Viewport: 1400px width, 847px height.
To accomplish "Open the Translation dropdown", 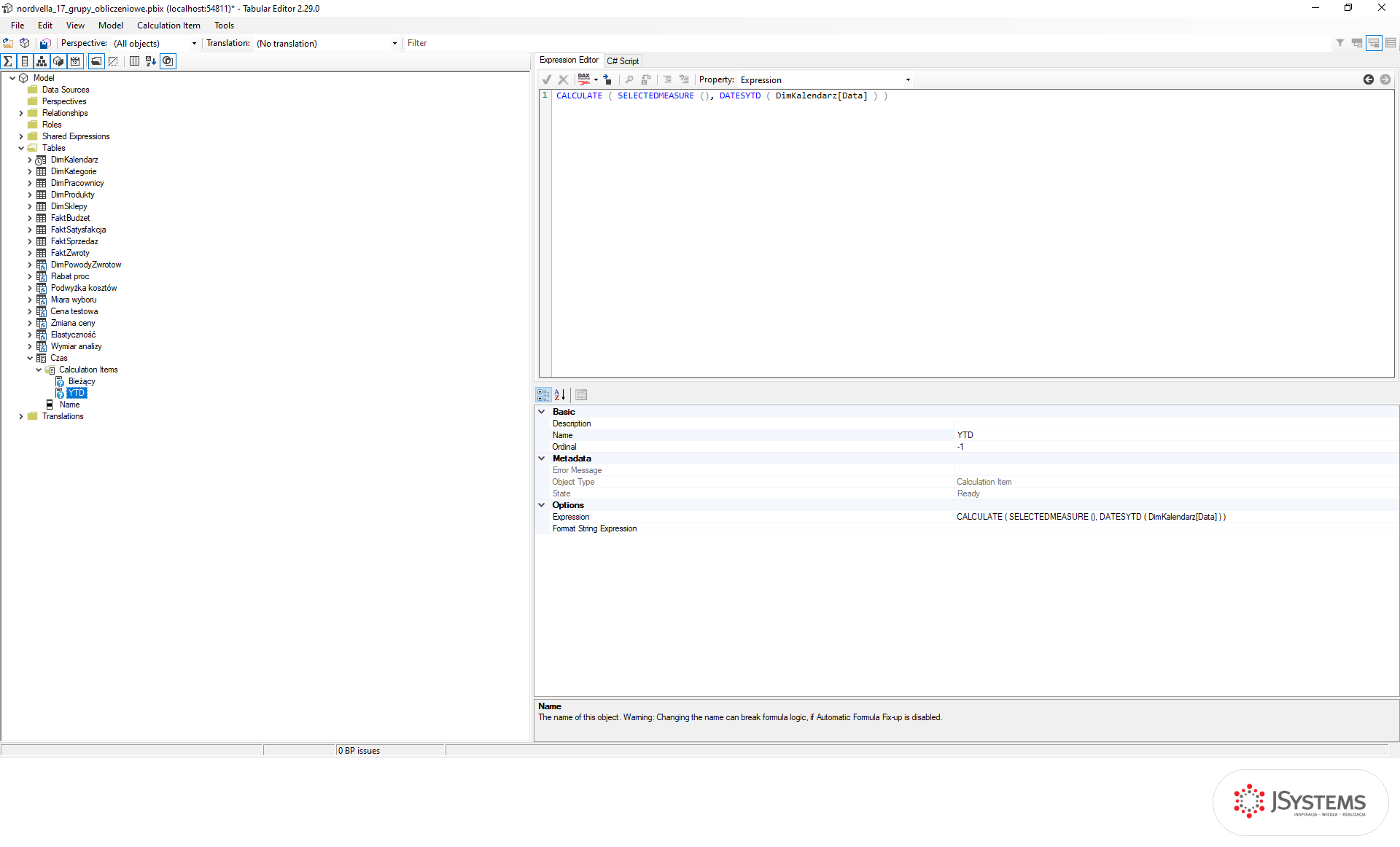I will point(394,43).
